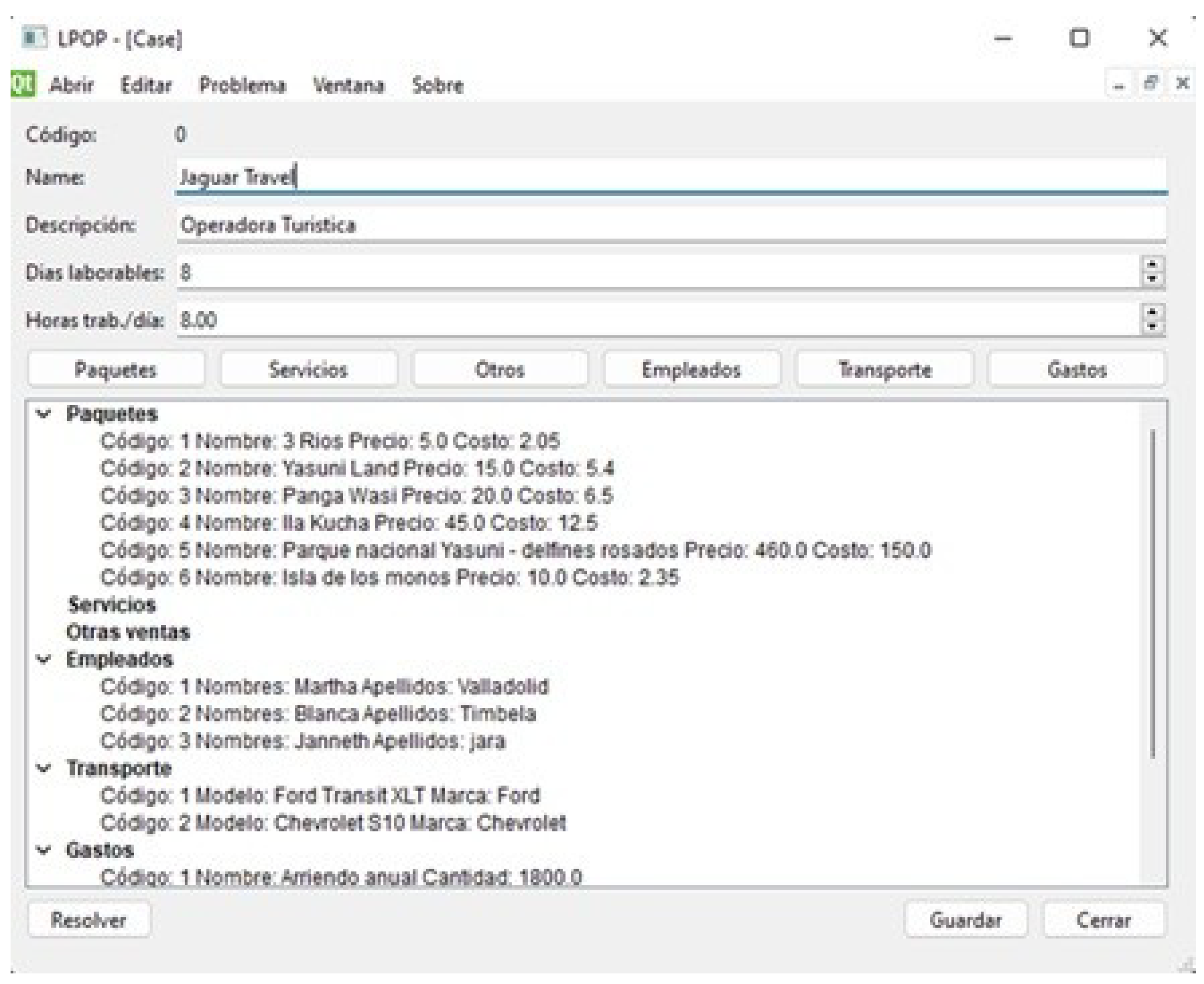The width and height of the screenshot is (1204, 984).
Task: Click the LPOP application icon in title bar
Action: 34,39
